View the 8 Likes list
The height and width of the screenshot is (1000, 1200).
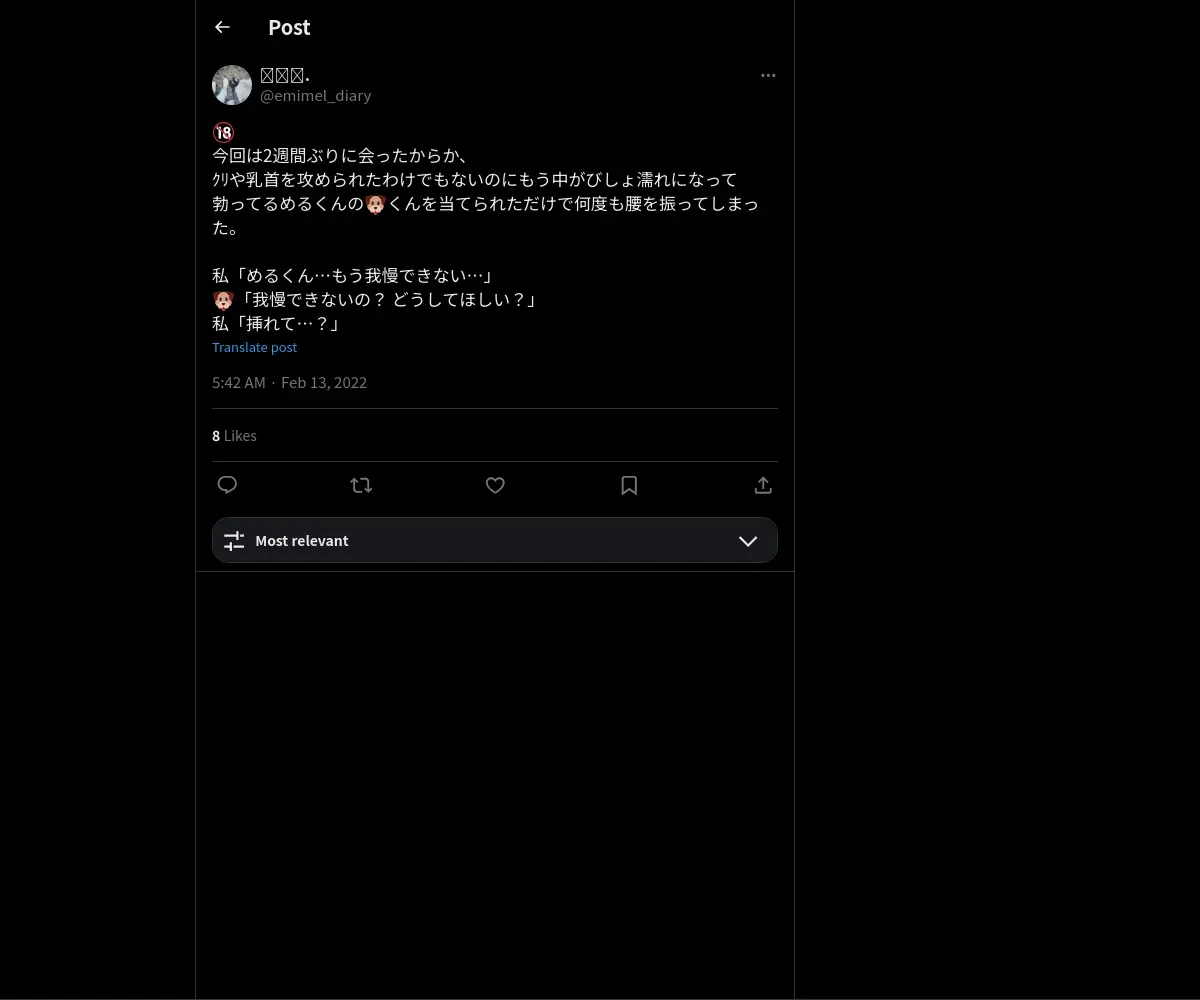coord(234,436)
